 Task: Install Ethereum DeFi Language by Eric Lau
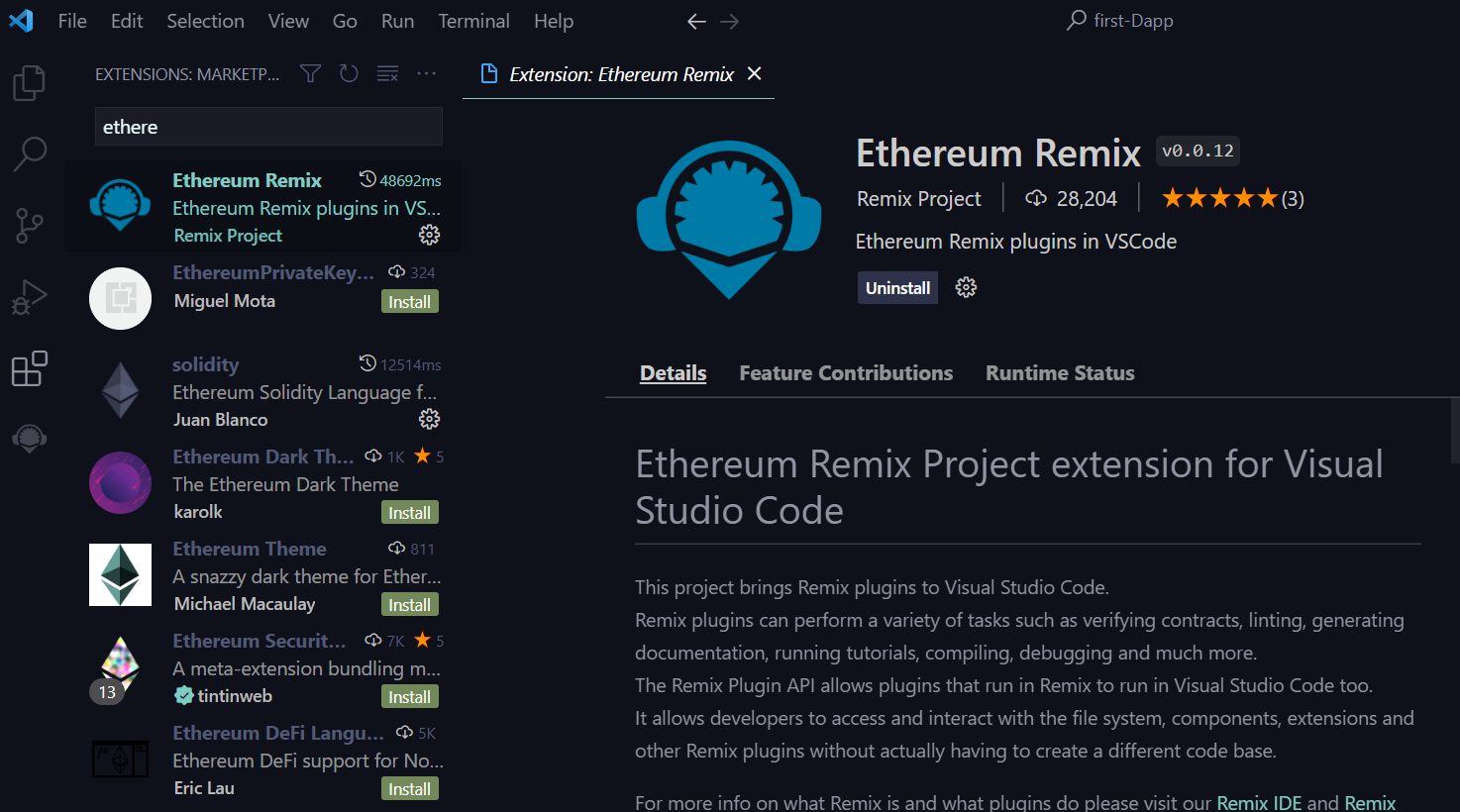point(409,789)
